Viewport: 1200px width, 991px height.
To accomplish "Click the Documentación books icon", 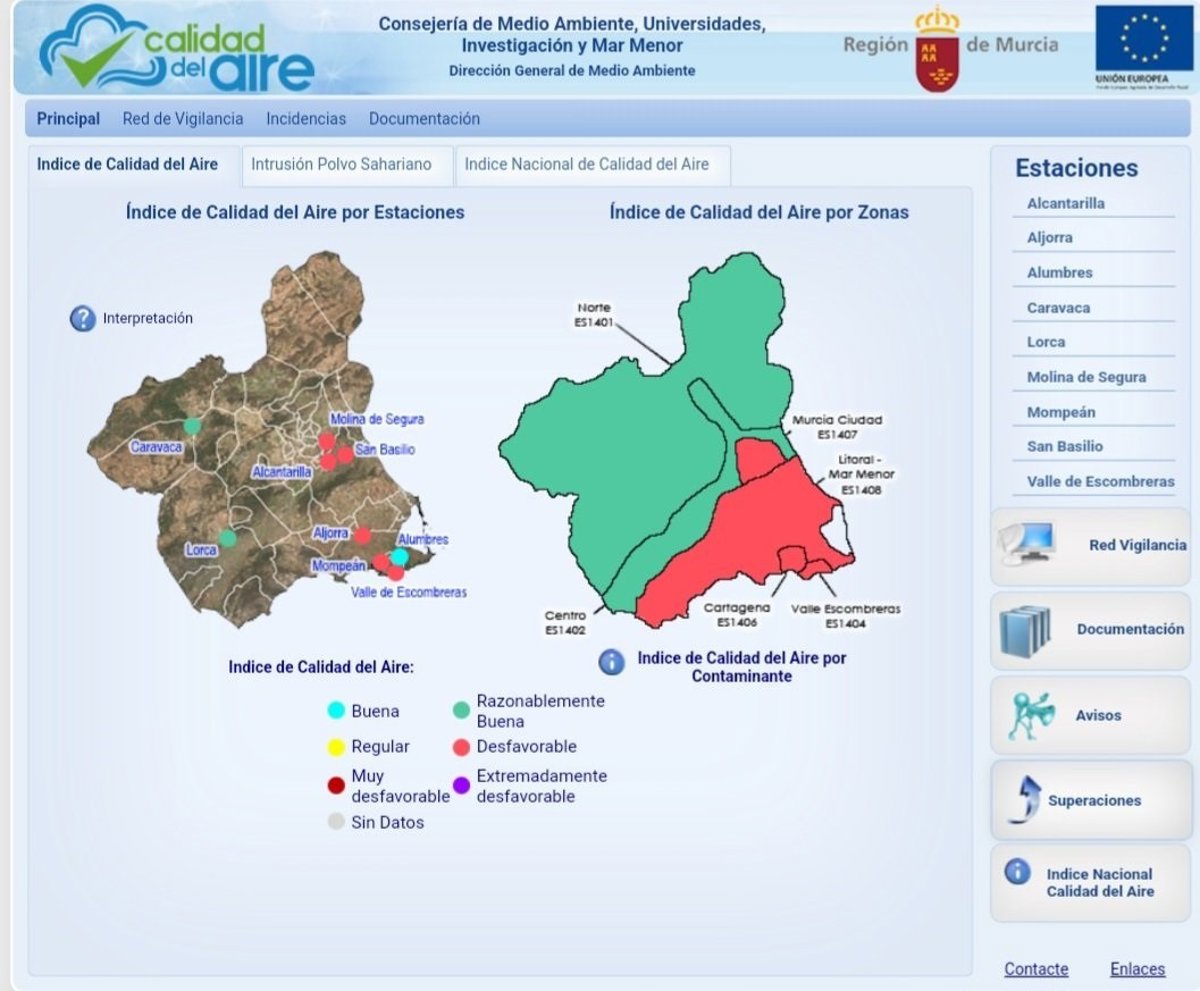I will [x=1025, y=630].
